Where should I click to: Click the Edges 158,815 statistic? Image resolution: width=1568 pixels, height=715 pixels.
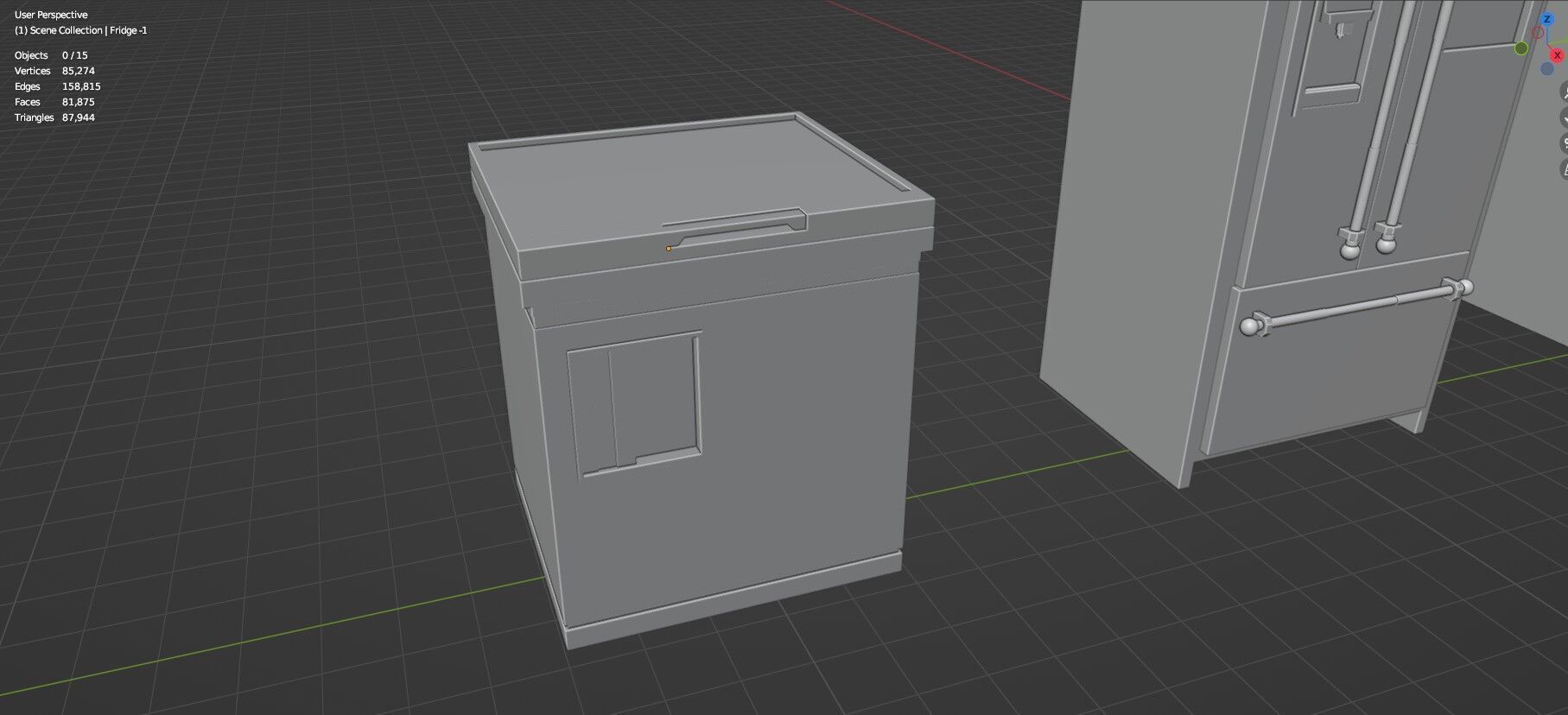click(57, 86)
